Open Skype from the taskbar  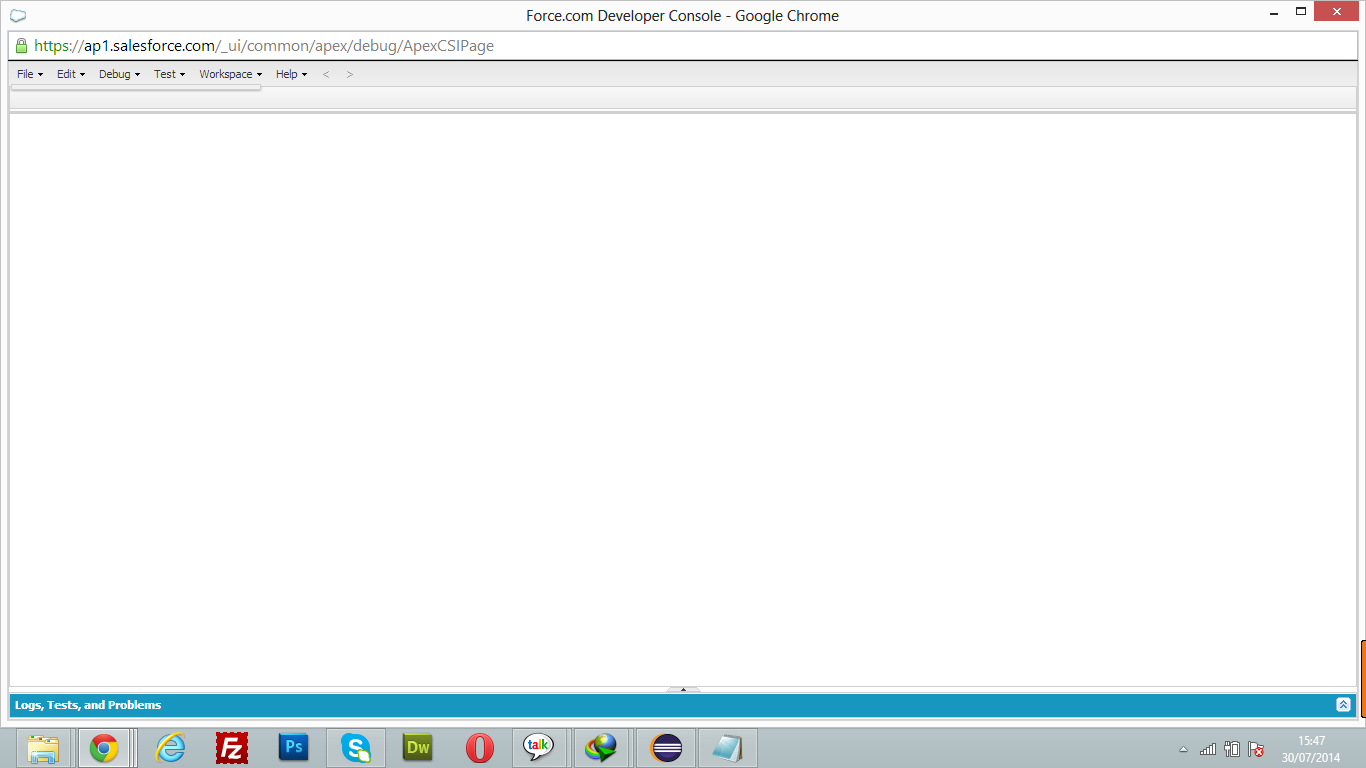click(x=356, y=748)
